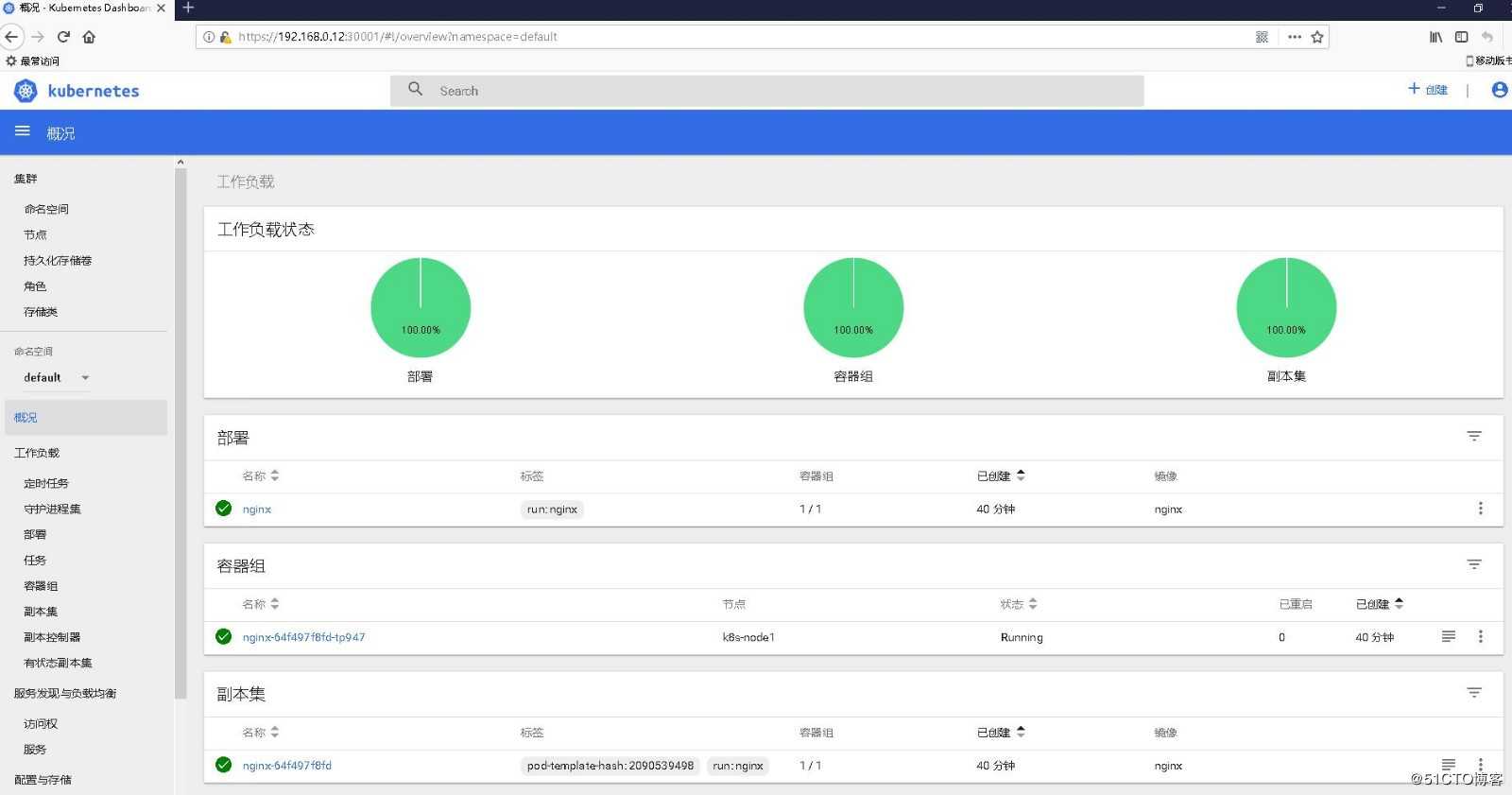The width and height of the screenshot is (1512, 795).
Task: Open the page actions ellipsis menu
Action: click(1295, 37)
